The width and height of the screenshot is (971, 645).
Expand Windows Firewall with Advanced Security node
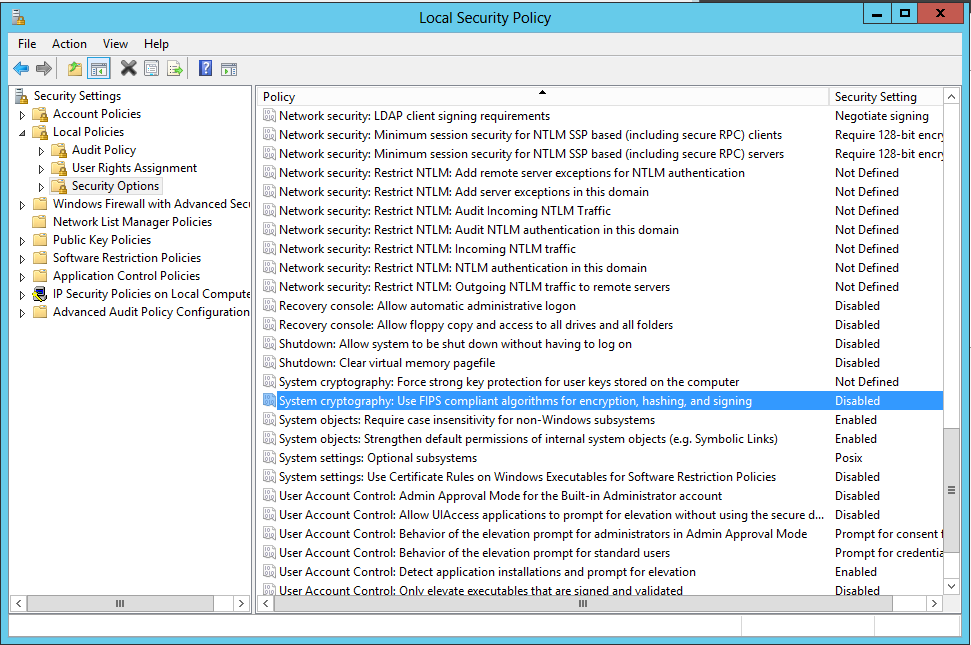pos(22,204)
